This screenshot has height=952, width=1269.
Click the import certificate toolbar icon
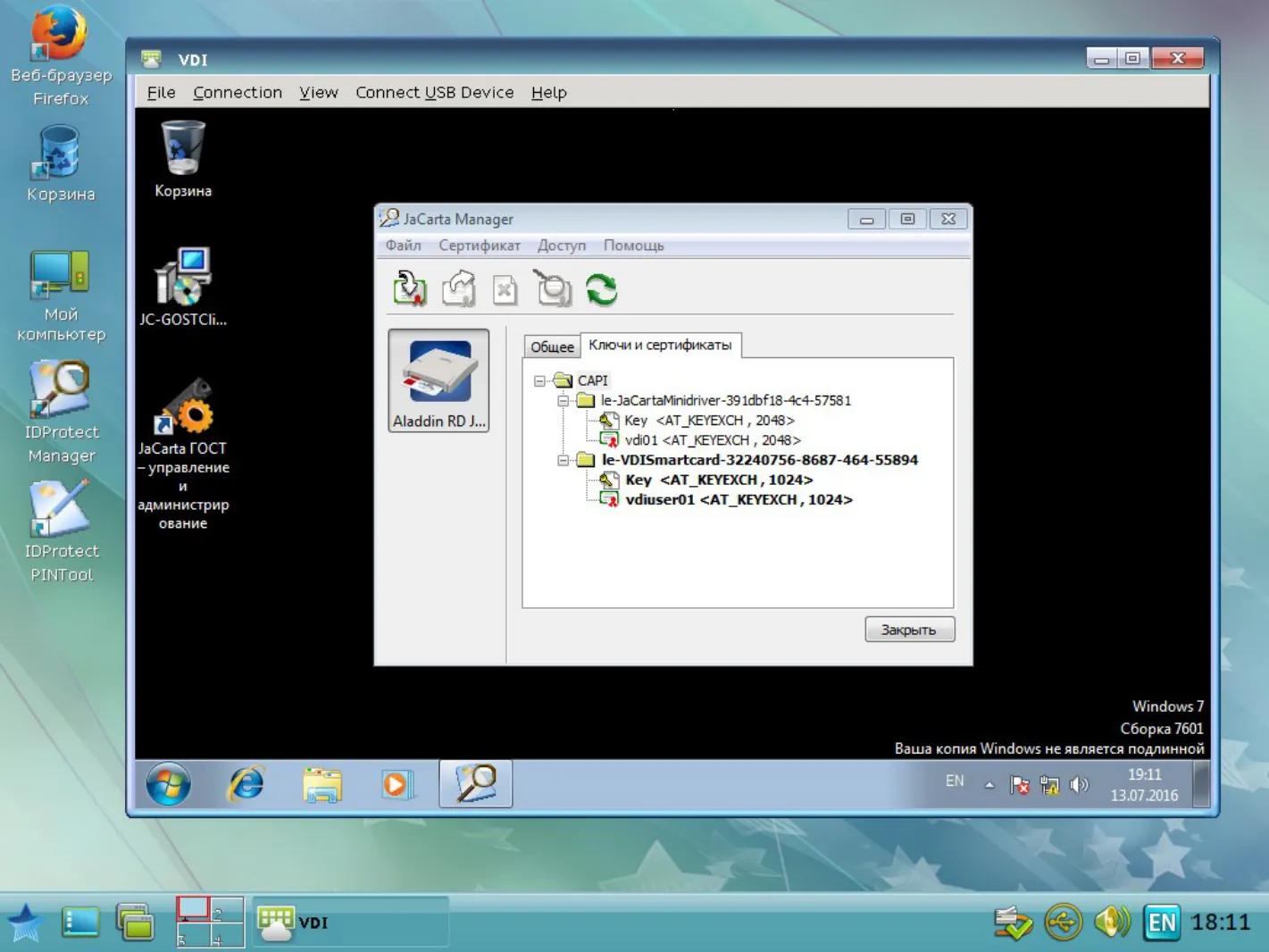tap(410, 288)
